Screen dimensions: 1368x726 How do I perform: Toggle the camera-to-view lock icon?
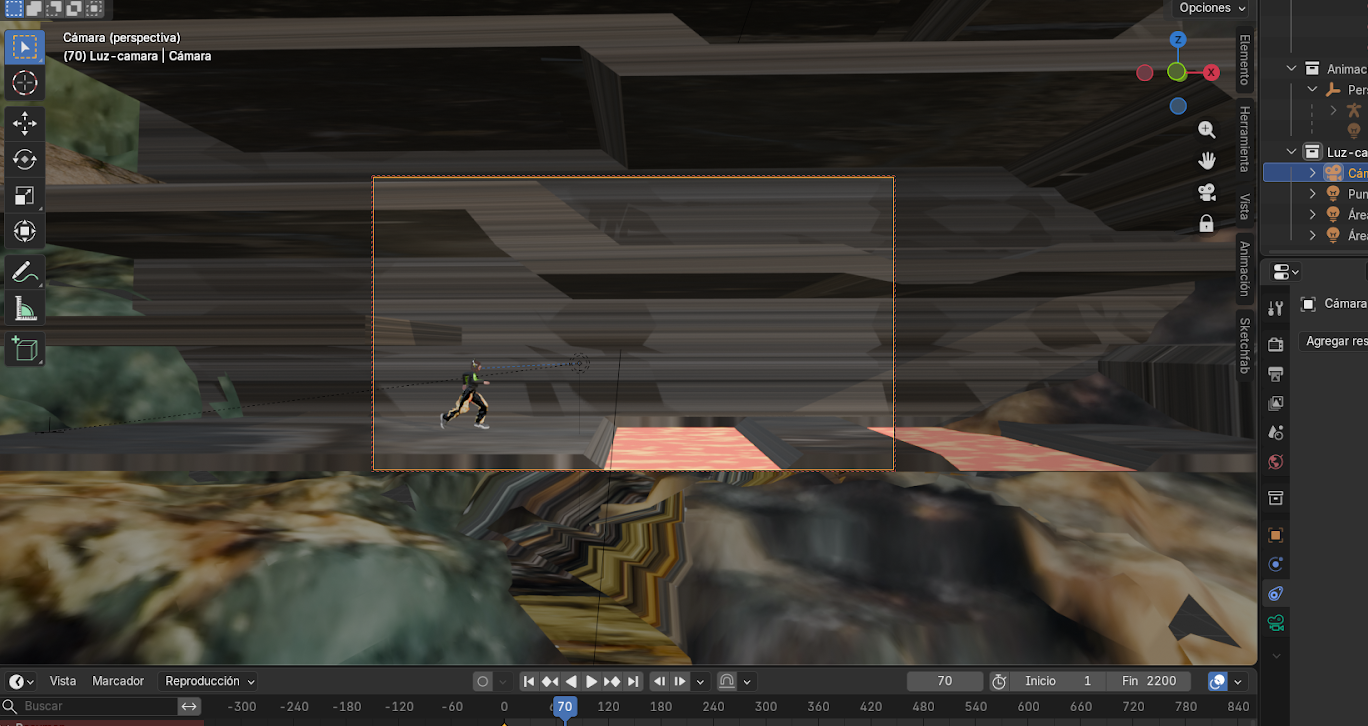click(1207, 224)
